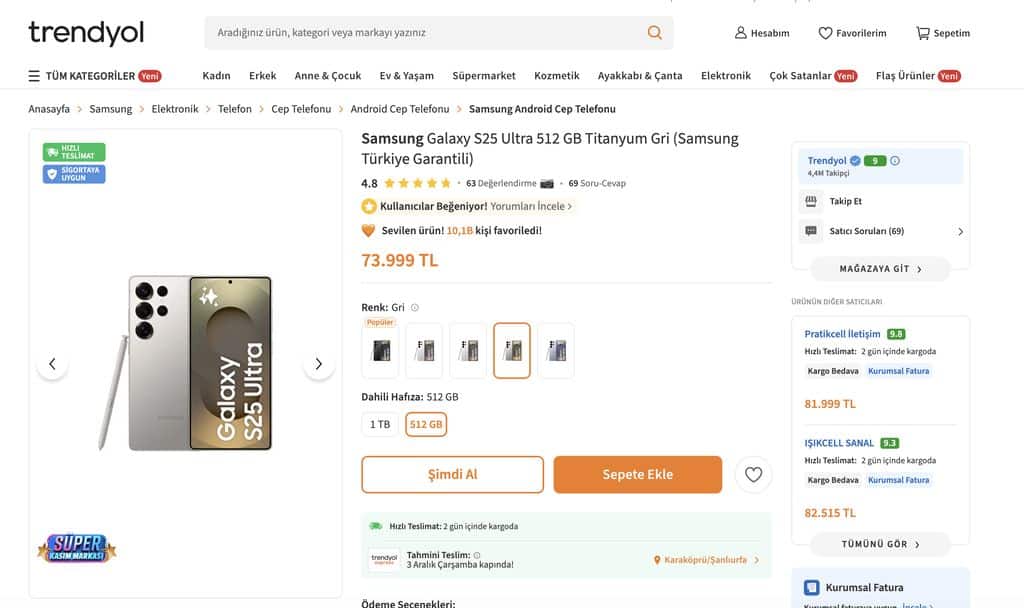Open the Sepetim cart icon
Viewport: 1024px width, 608px height.
[x=923, y=33]
